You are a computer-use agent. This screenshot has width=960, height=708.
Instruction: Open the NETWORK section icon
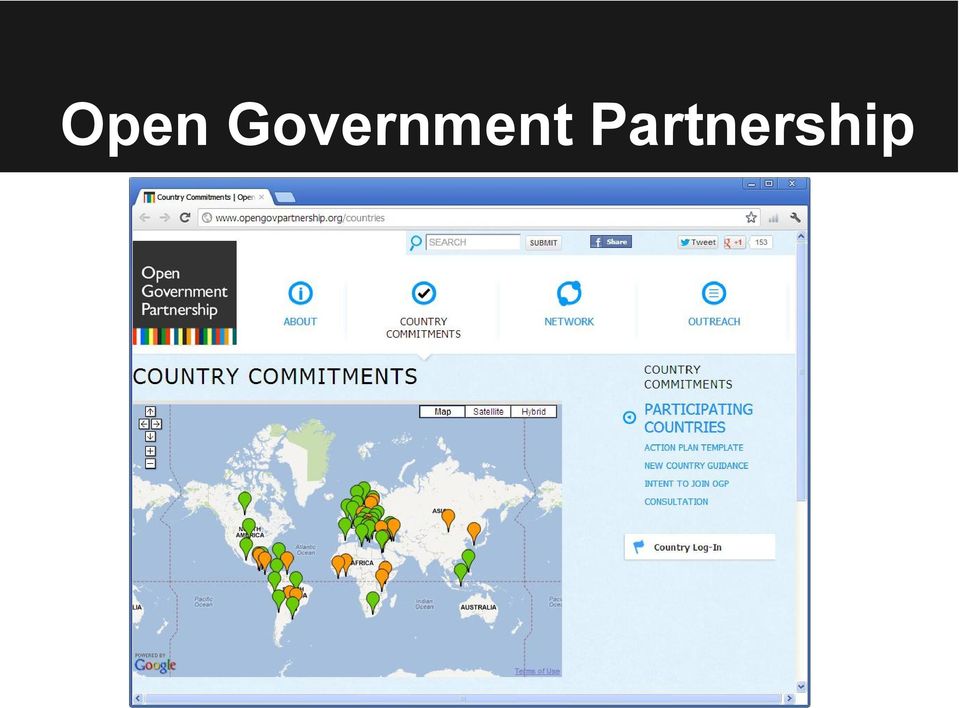[569, 293]
